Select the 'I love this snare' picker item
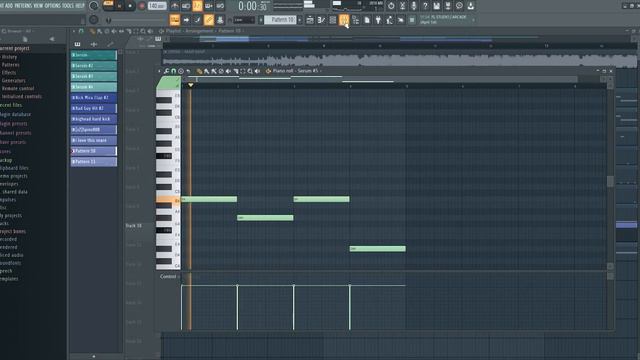The width and height of the screenshot is (640, 360). 94,140
